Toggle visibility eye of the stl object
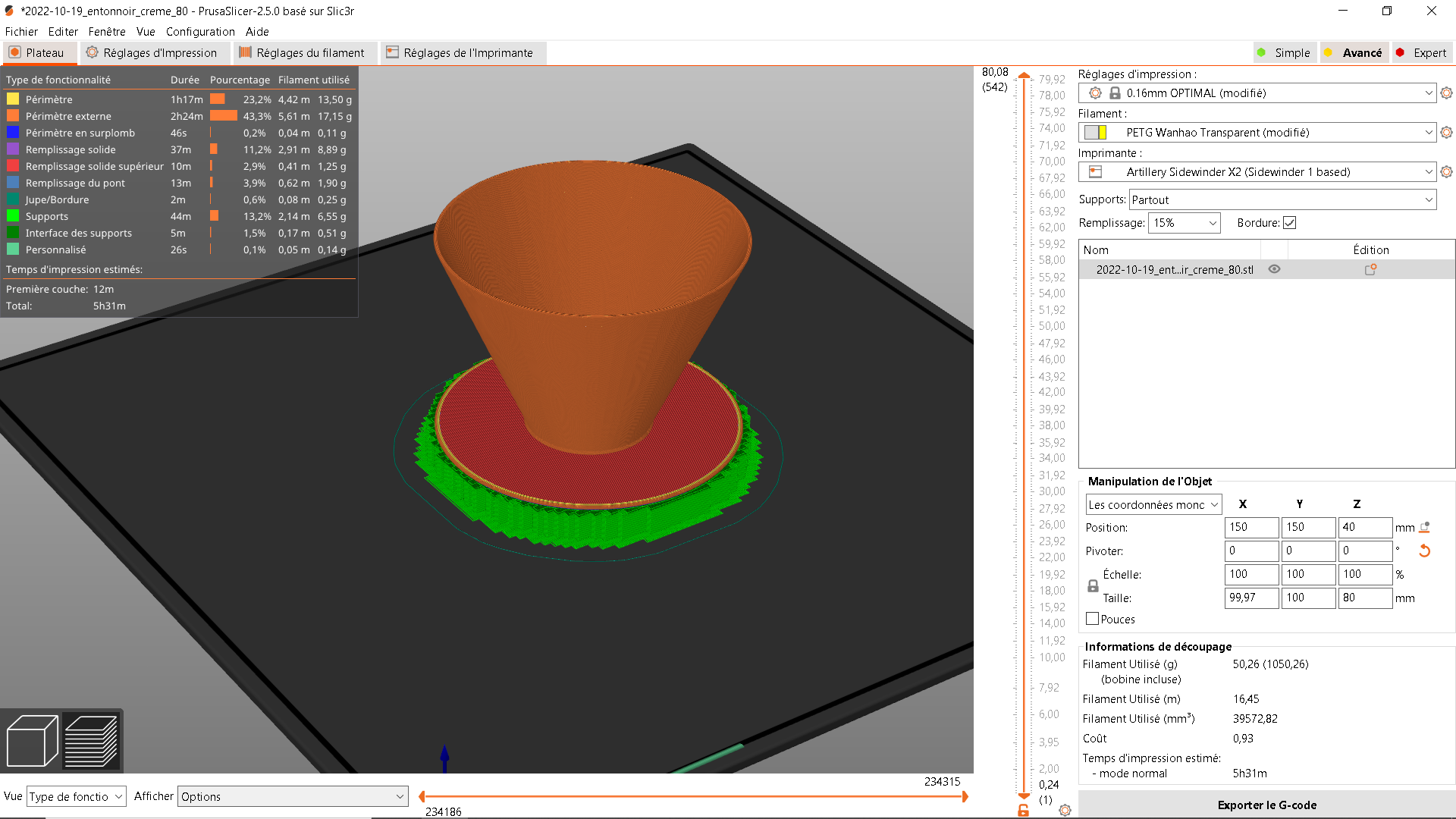The width and height of the screenshot is (1456, 819). coord(1274,269)
